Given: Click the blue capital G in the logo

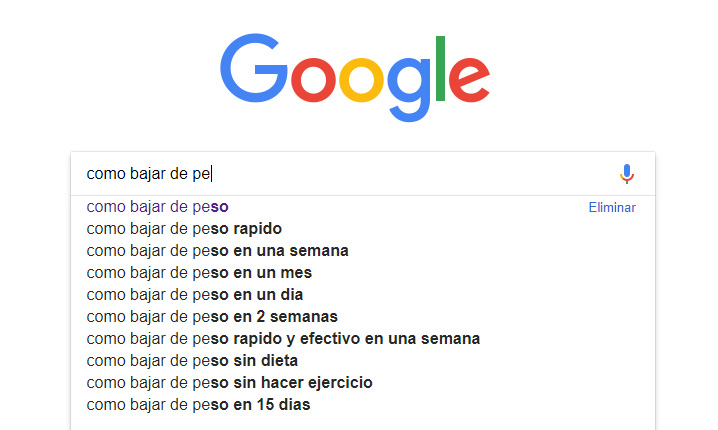Looking at the screenshot, I should coord(254,68).
